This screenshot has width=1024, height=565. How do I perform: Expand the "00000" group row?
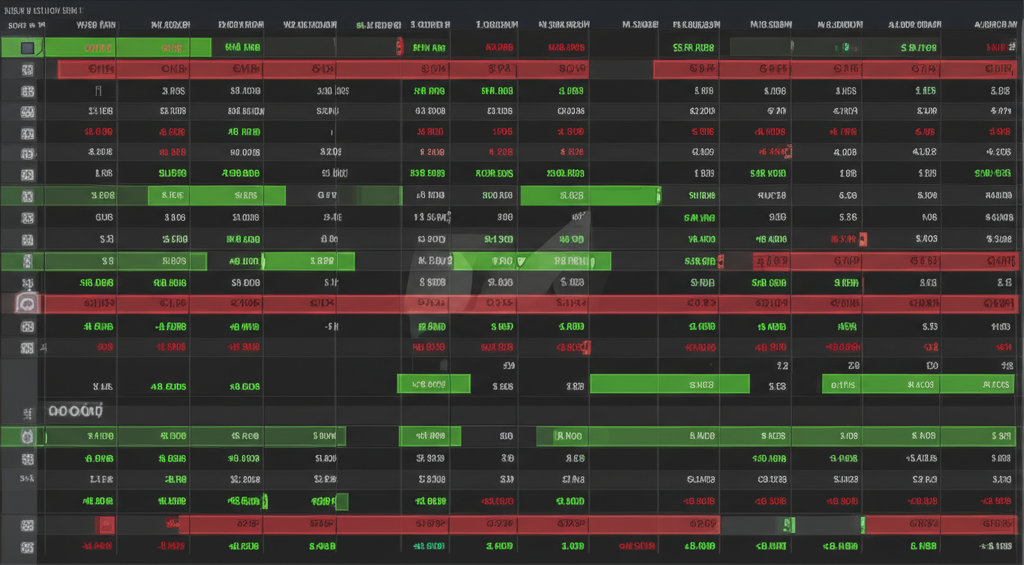click(x=75, y=411)
